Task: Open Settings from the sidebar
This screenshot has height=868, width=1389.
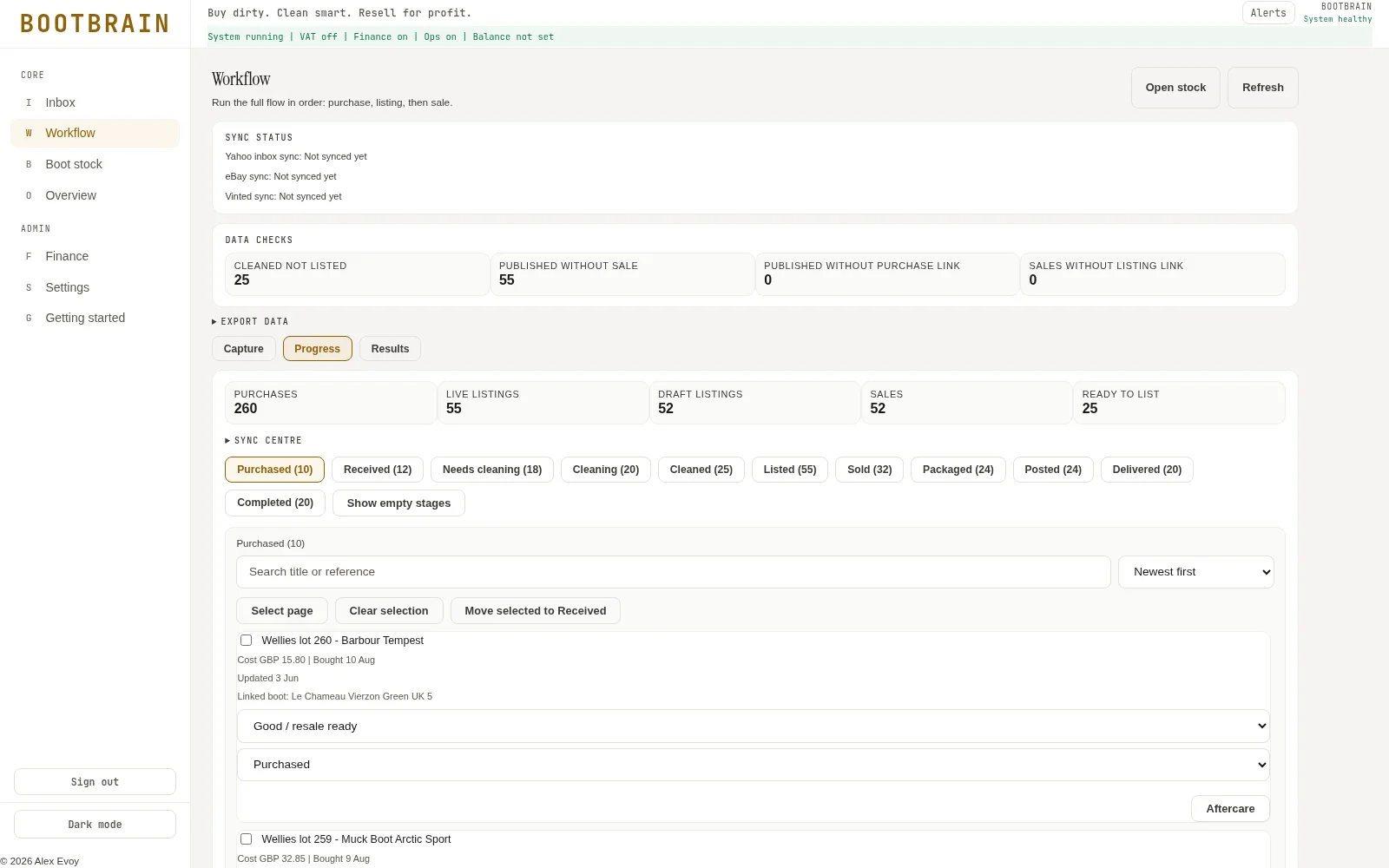Action: click(95, 287)
